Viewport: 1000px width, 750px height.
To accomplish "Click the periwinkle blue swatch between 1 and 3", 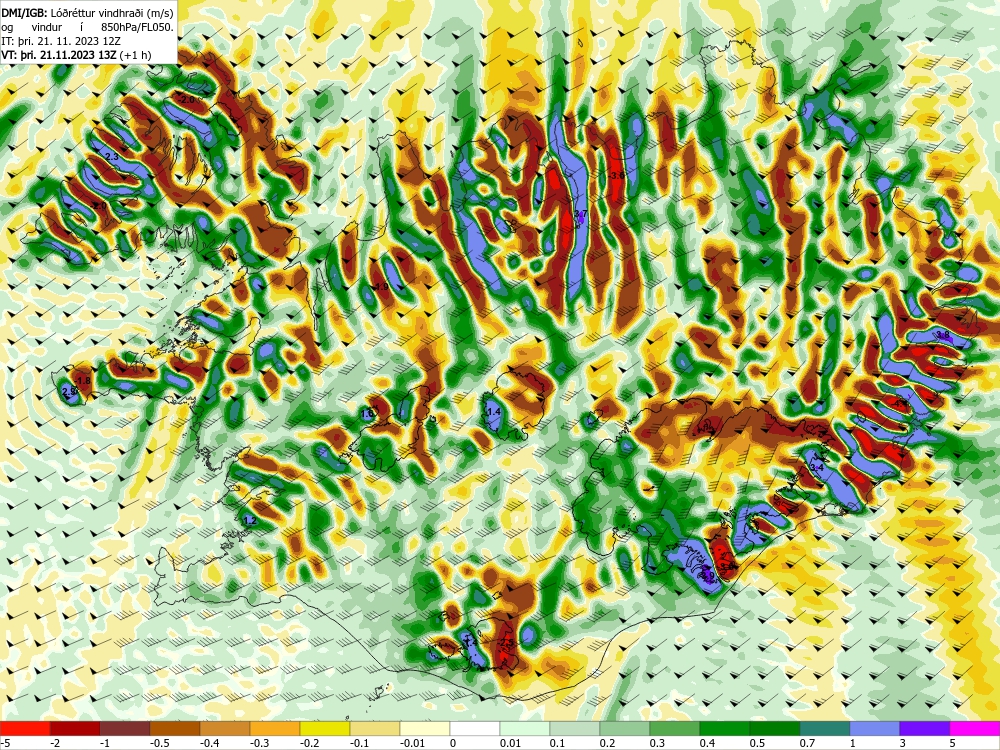I will [x=875, y=728].
